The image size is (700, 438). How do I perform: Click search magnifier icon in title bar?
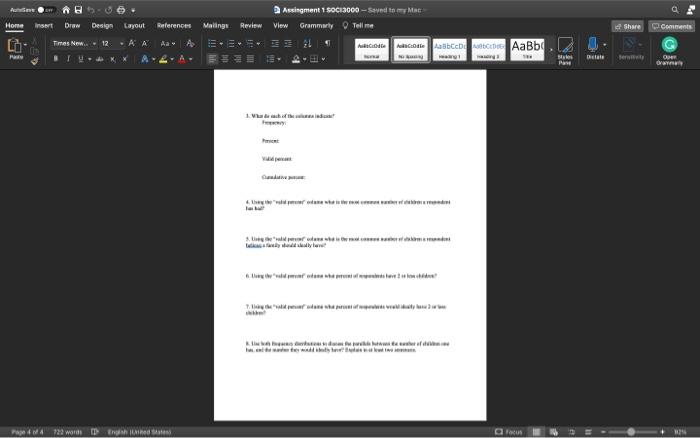(675, 10)
